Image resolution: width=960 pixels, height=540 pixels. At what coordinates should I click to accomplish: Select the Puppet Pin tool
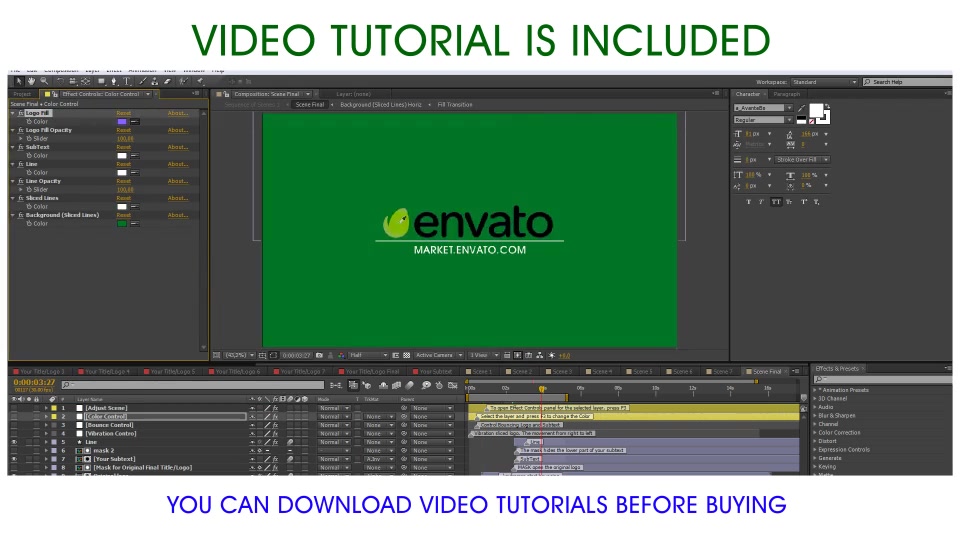[x=200, y=81]
